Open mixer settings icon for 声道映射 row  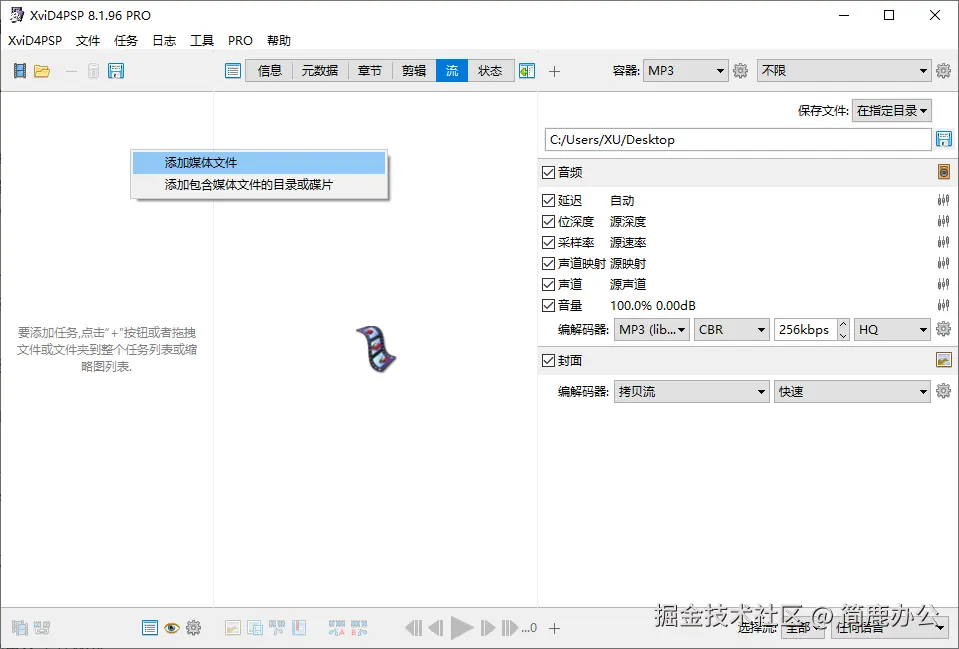point(943,263)
